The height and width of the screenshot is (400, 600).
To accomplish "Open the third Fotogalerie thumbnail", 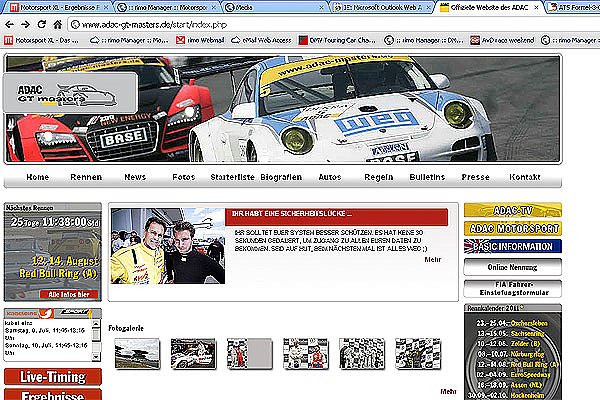I will (x=249, y=353).
